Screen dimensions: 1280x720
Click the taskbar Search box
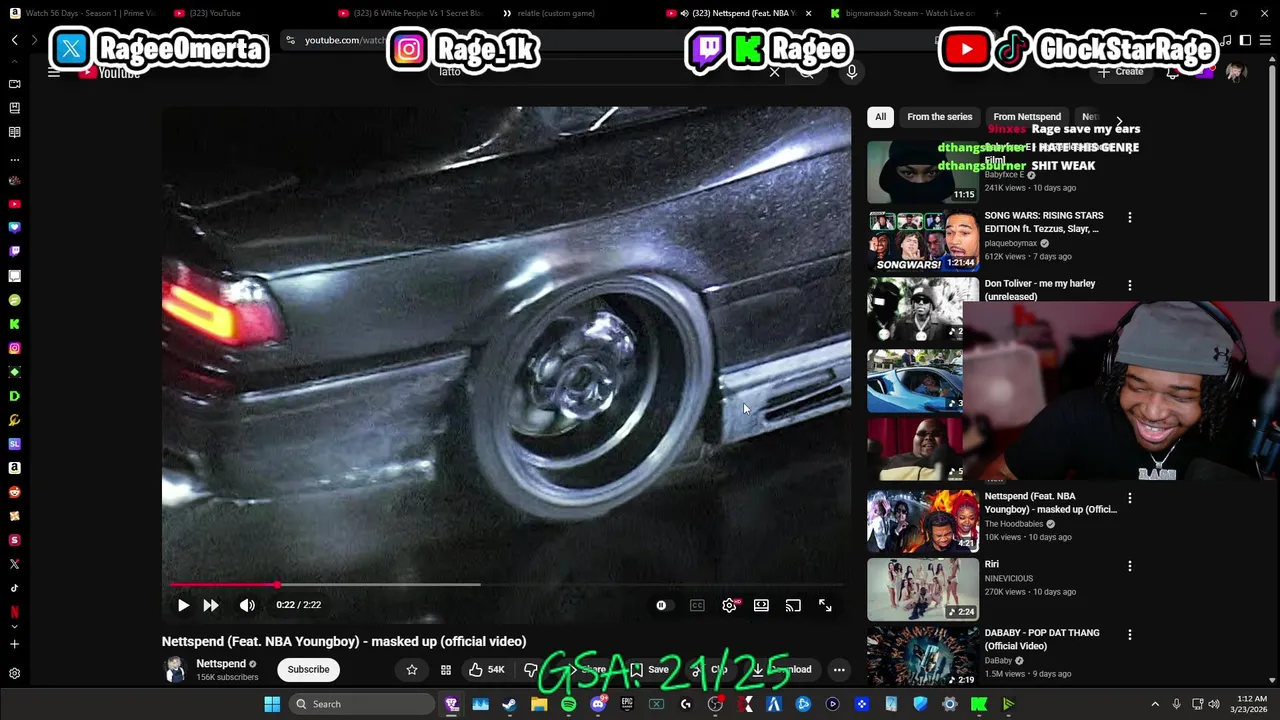(x=362, y=704)
